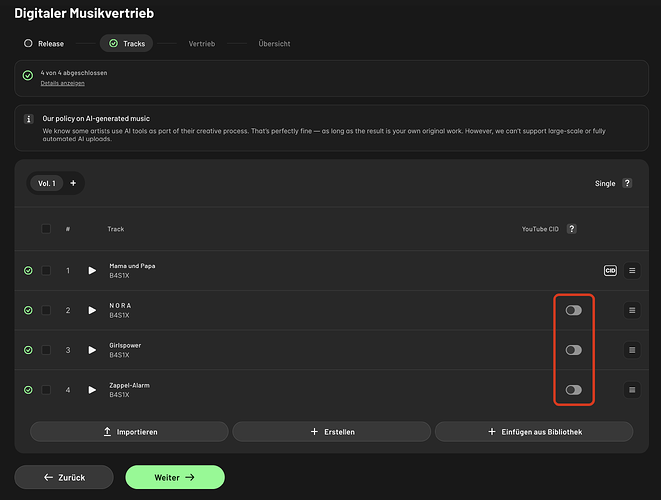Viewport: 661px width, 500px height.
Task: Click the Importieren button
Action: [x=129, y=432]
